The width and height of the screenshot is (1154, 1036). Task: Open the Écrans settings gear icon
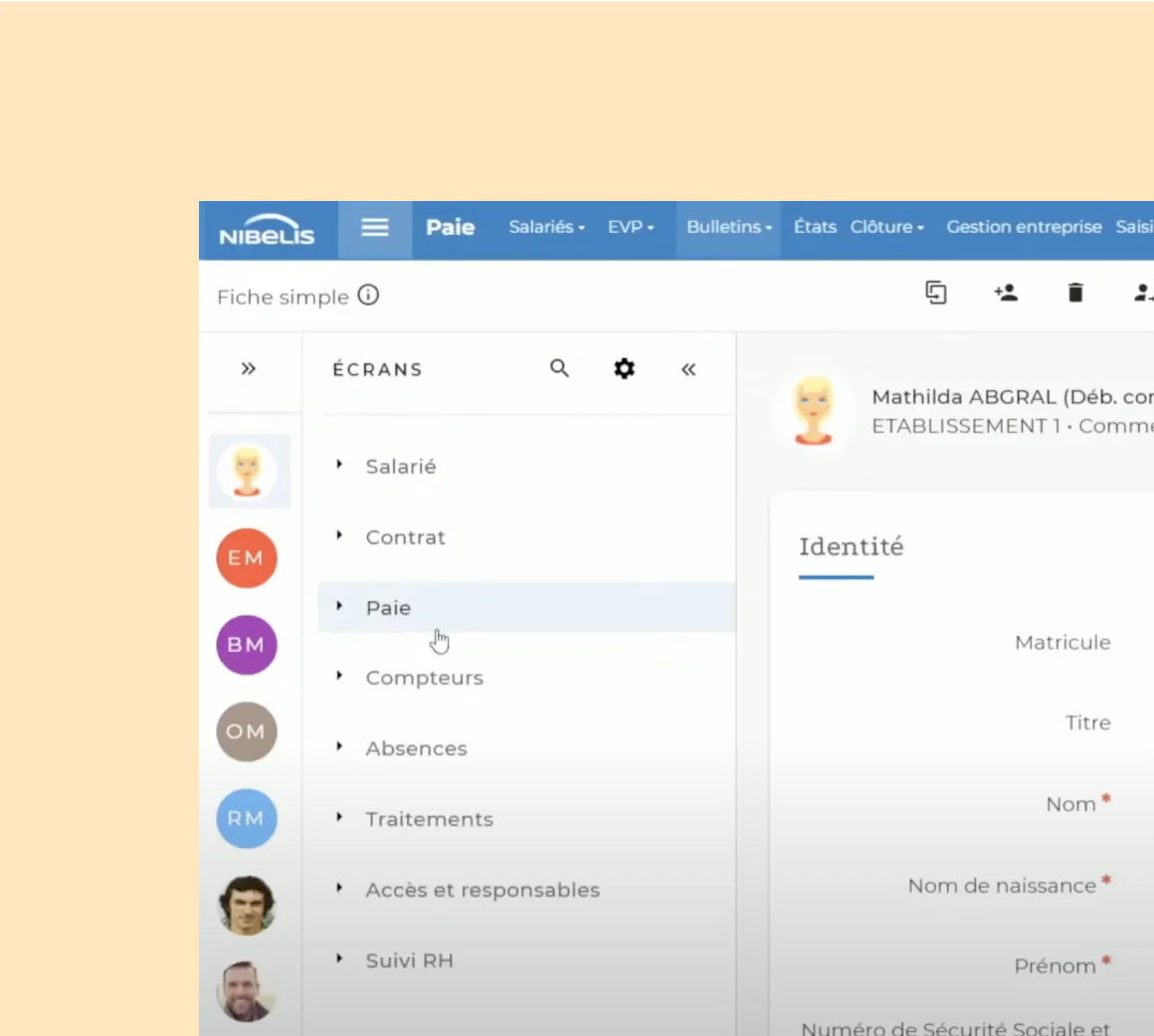(624, 369)
